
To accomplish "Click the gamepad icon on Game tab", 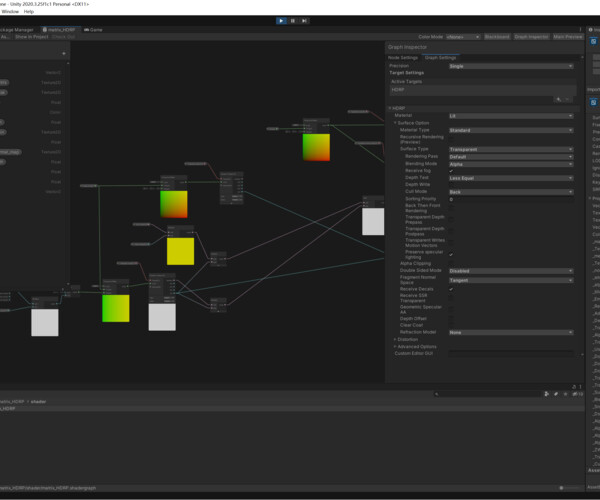I will (86, 29).
